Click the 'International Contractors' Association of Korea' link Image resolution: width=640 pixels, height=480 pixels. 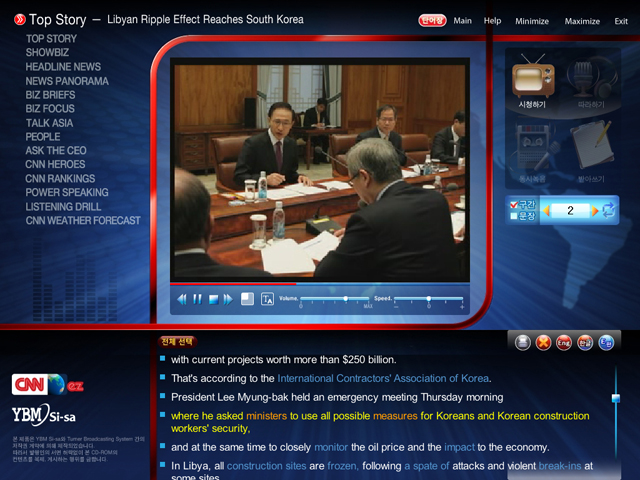pos(383,378)
